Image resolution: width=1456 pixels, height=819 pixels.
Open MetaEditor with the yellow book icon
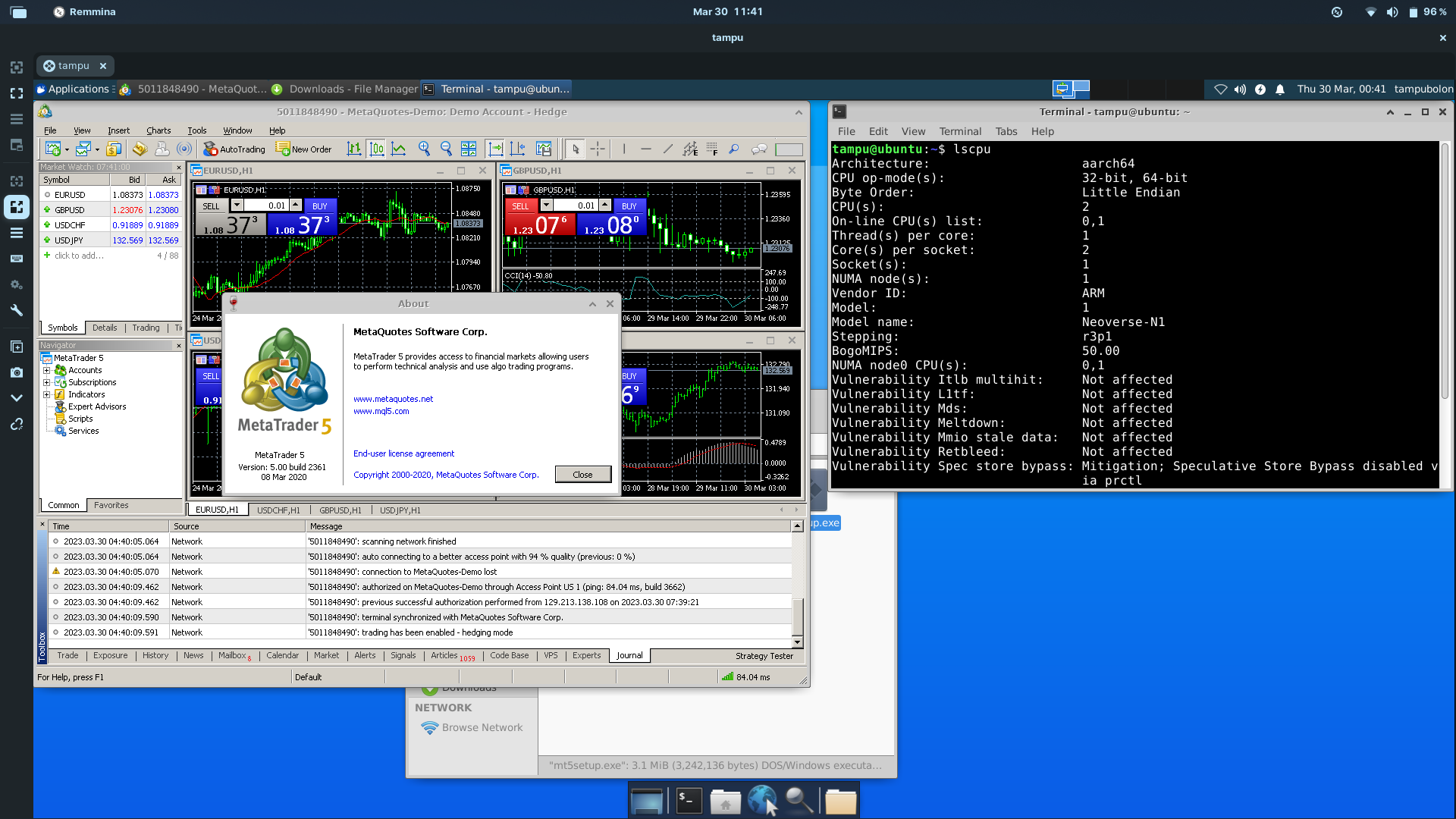point(140,149)
